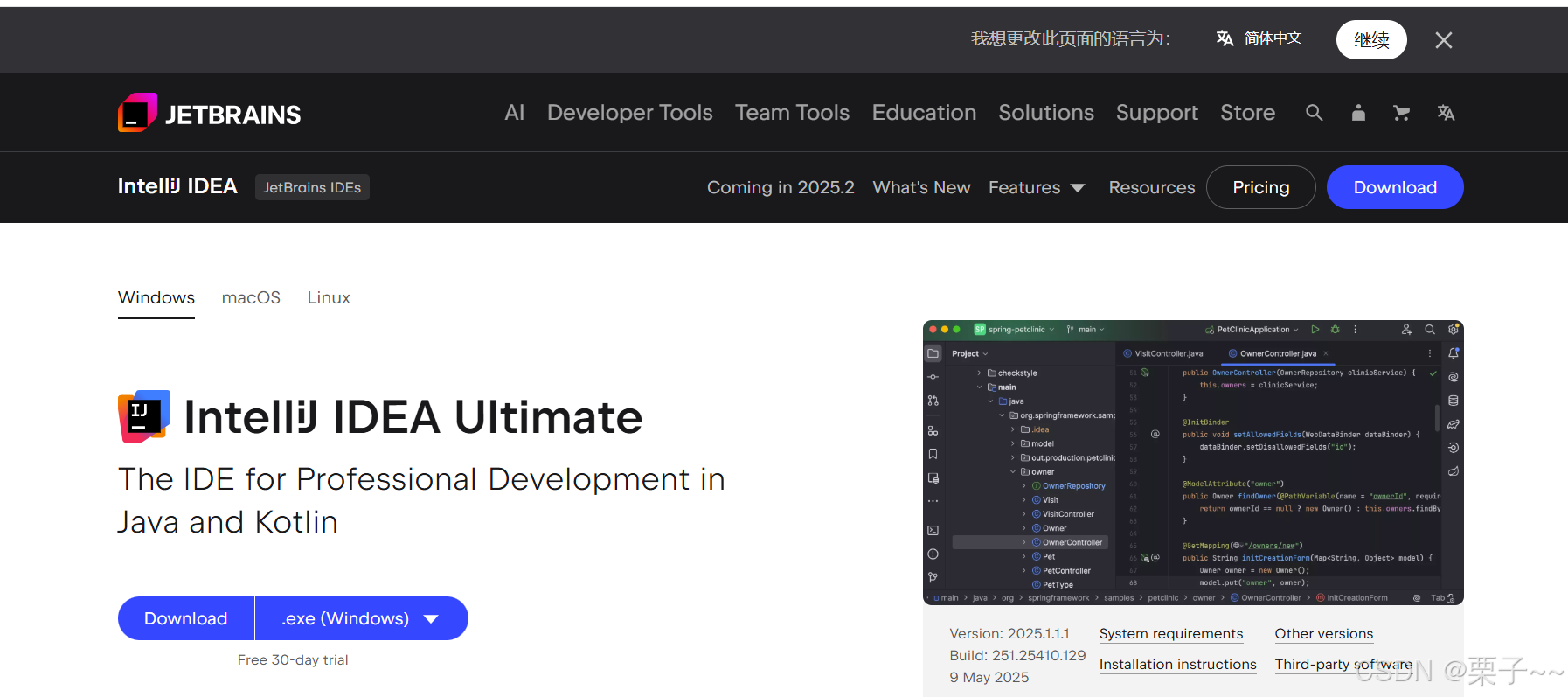Click the Free 30-day trial text
Screen dimensions: 1568x697
pyautogui.click(x=293, y=660)
